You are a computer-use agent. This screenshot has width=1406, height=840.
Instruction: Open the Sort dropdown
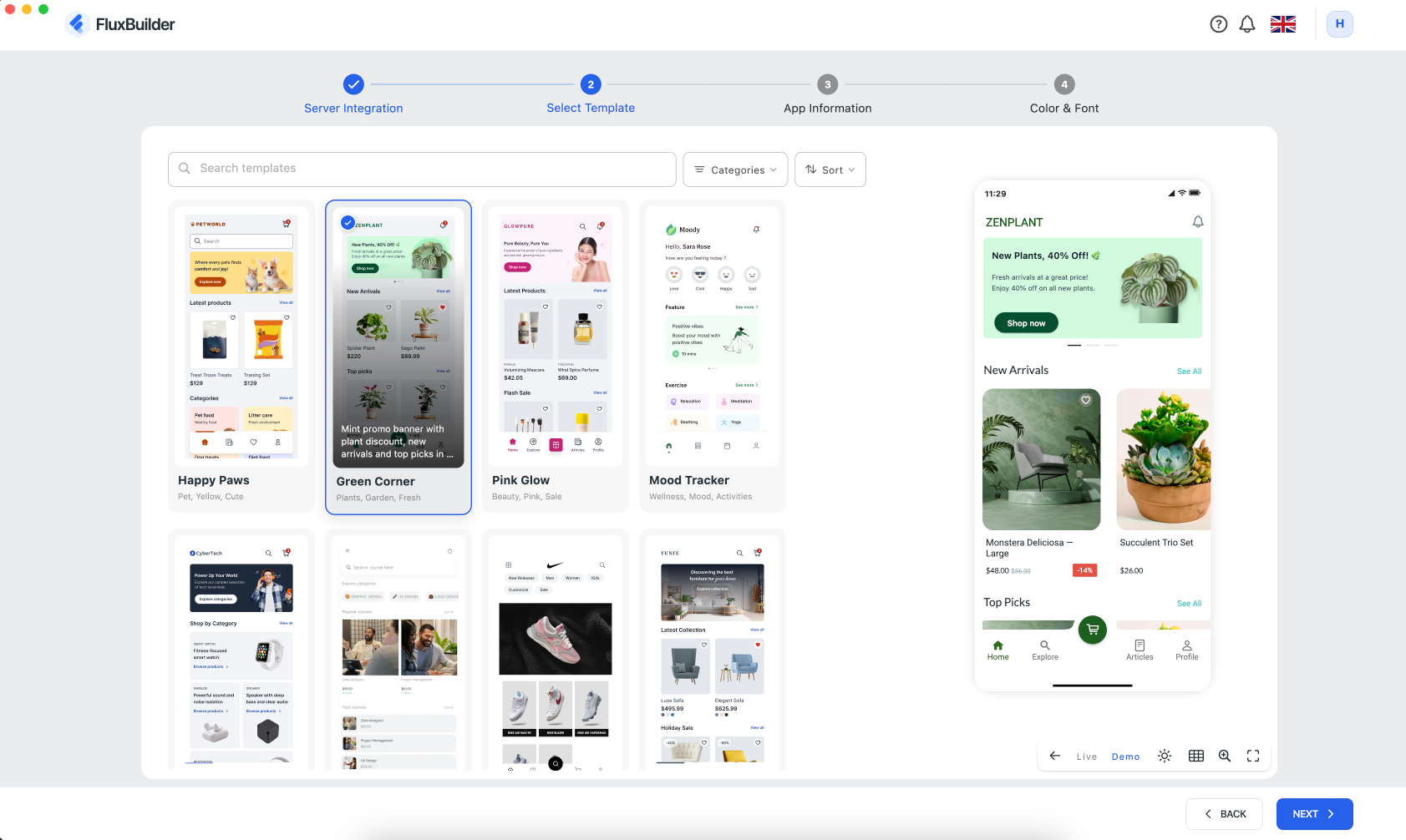click(x=830, y=170)
